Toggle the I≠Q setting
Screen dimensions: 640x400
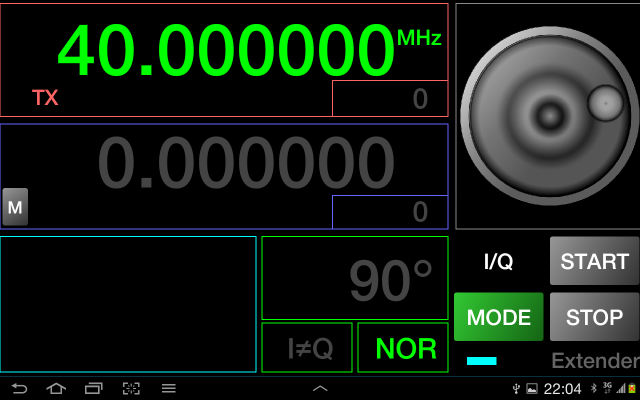tap(307, 347)
